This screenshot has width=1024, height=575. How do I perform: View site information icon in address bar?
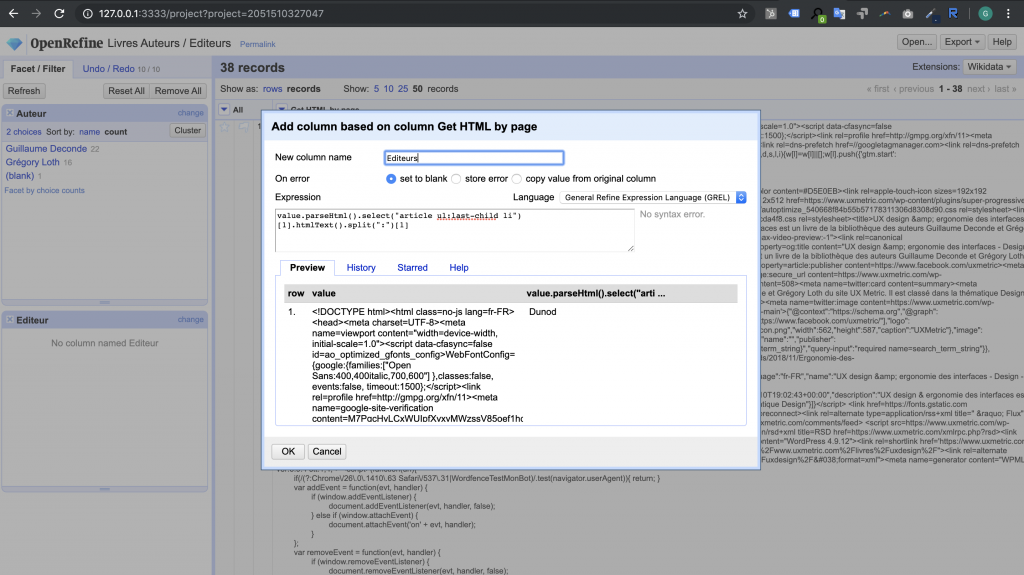click(87, 13)
